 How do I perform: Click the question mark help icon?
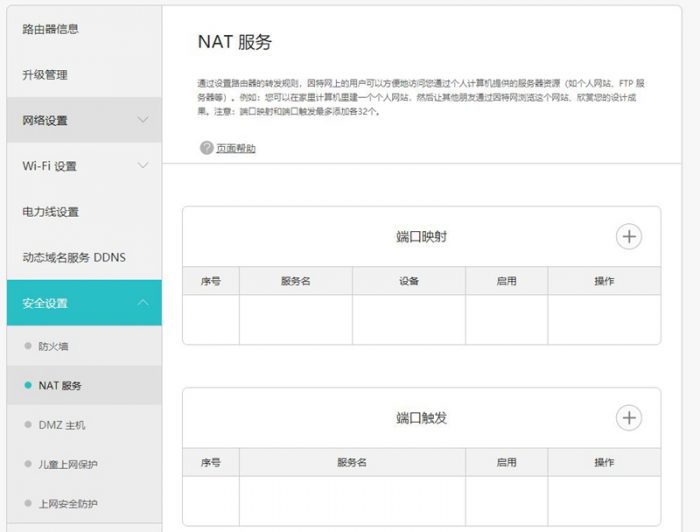207,148
